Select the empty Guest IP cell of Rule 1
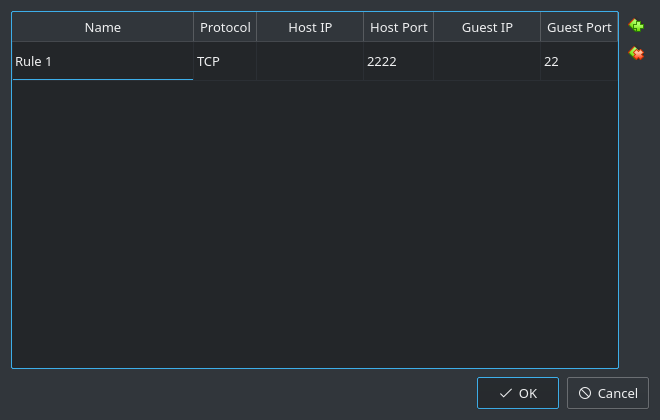 (x=487, y=62)
